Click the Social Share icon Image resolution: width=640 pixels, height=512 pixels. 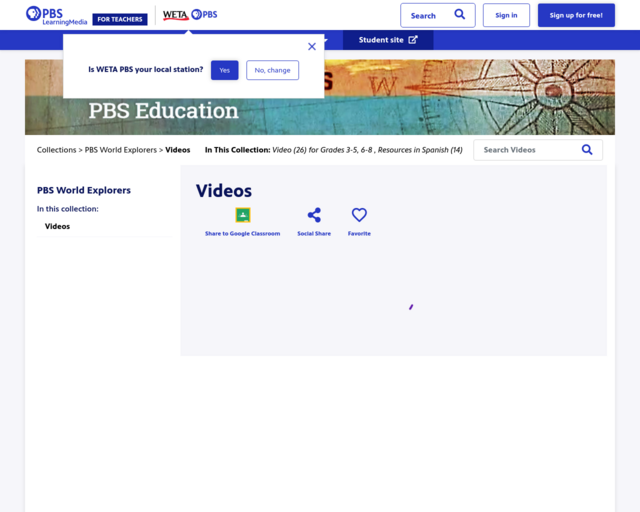314,215
